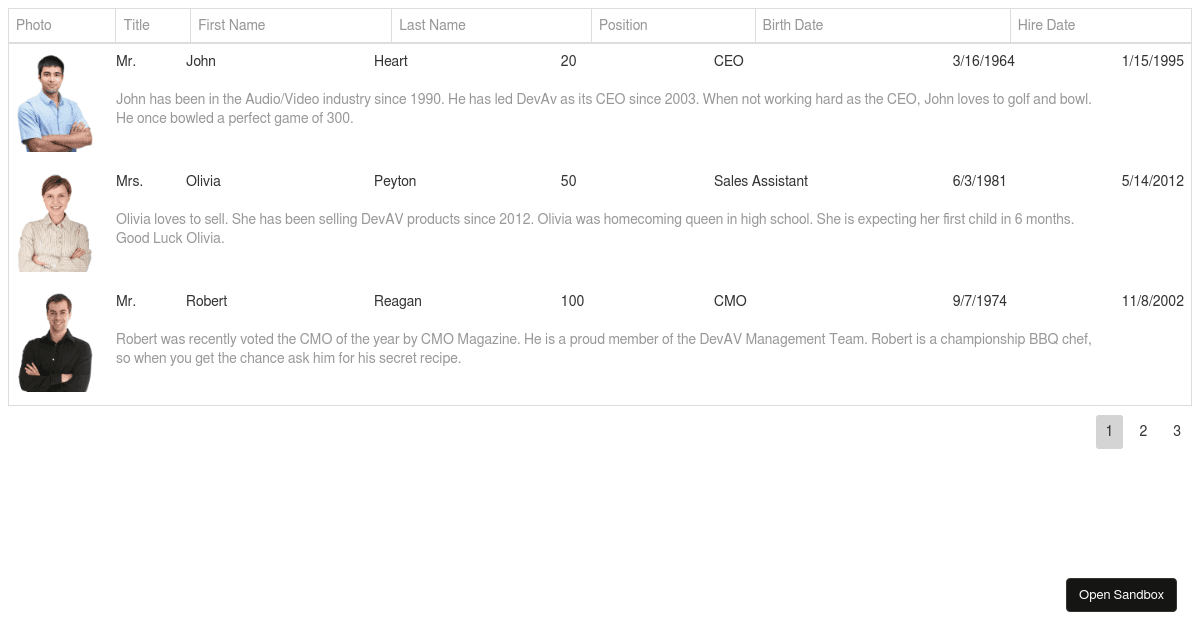Click the Sales Assistant position cell

[x=761, y=181]
